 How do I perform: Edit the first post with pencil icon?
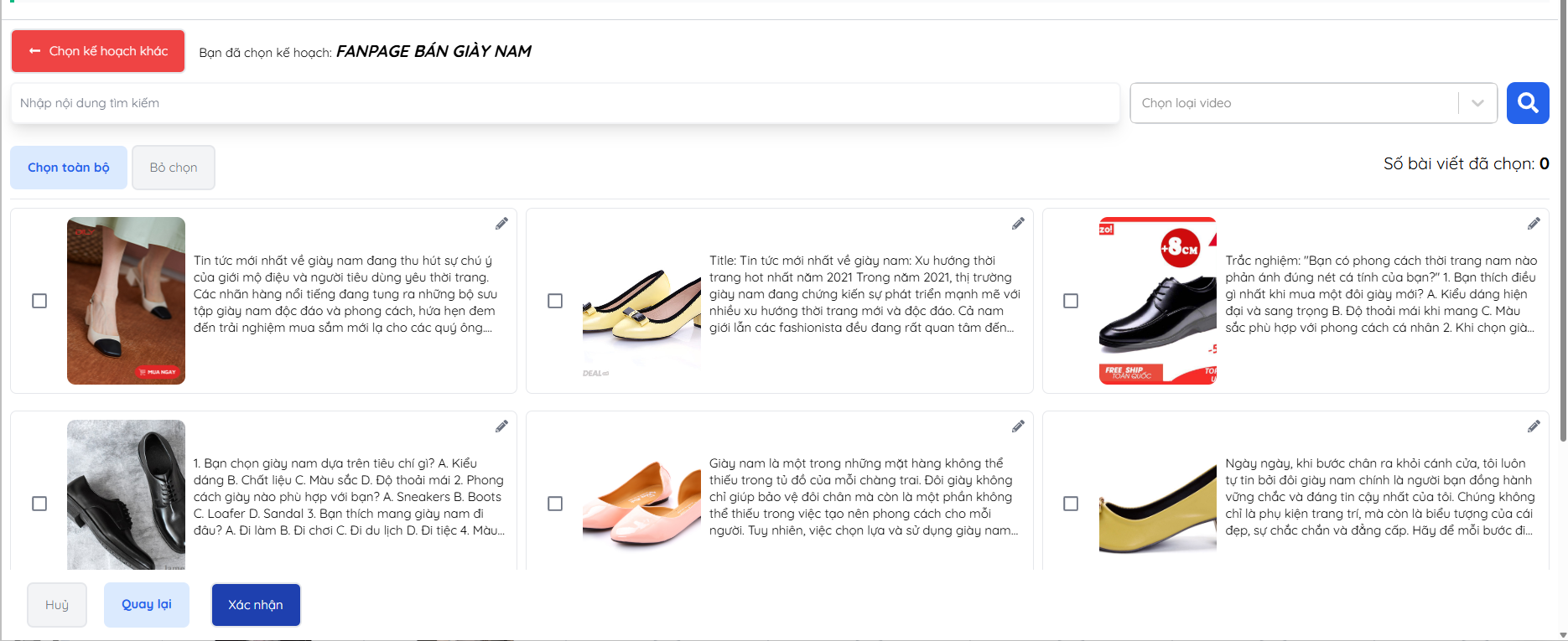pyautogui.click(x=501, y=224)
